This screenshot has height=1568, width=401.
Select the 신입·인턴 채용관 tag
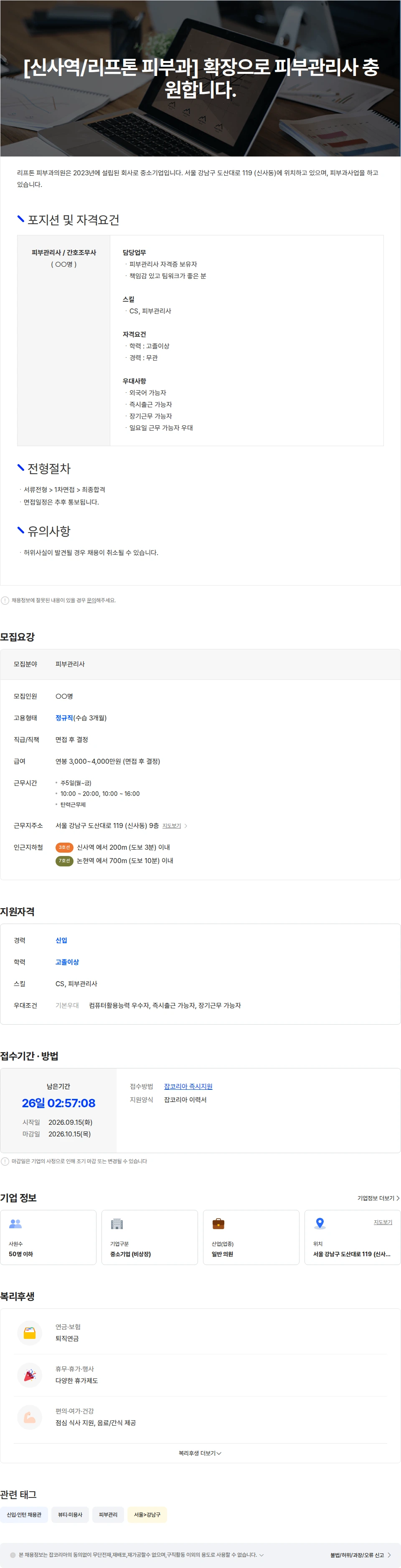pos(24,1515)
